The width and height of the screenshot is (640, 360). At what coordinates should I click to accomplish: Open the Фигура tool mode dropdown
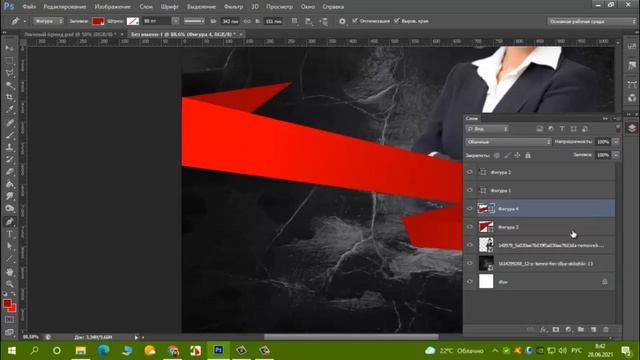(48, 21)
